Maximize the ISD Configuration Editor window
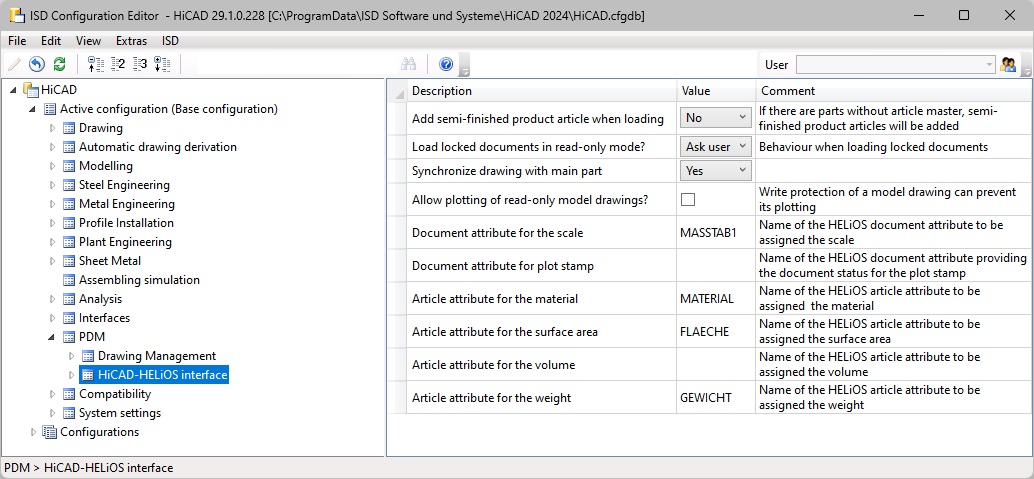 (963, 15)
